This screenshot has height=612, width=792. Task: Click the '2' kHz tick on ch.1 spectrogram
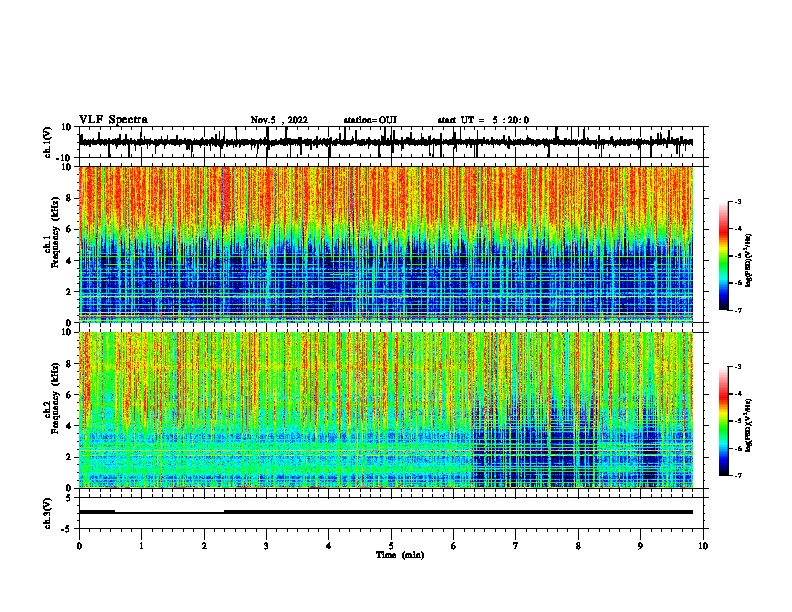[x=69, y=292]
